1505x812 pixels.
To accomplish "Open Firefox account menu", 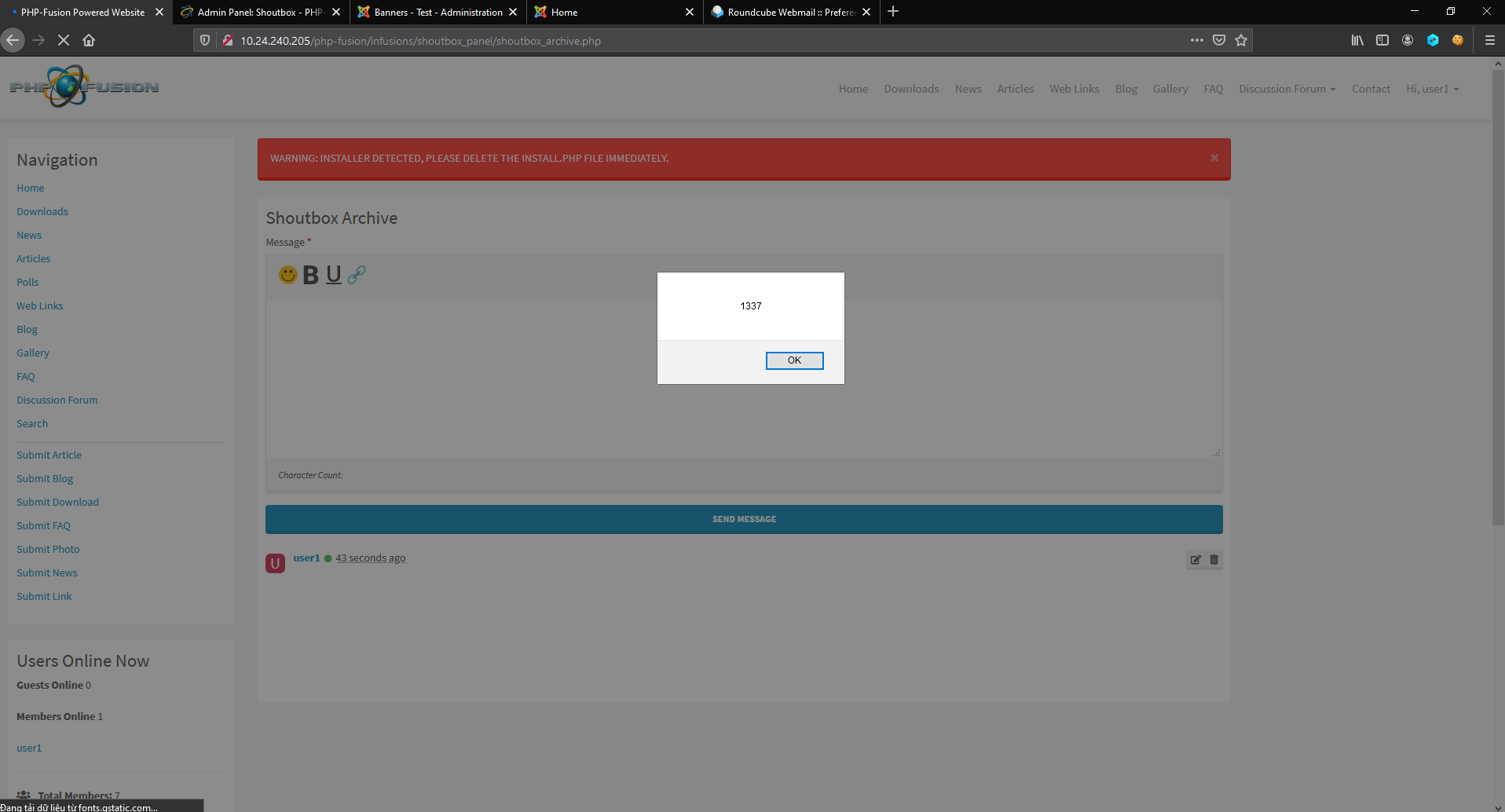I will pyautogui.click(x=1408, y=40).
